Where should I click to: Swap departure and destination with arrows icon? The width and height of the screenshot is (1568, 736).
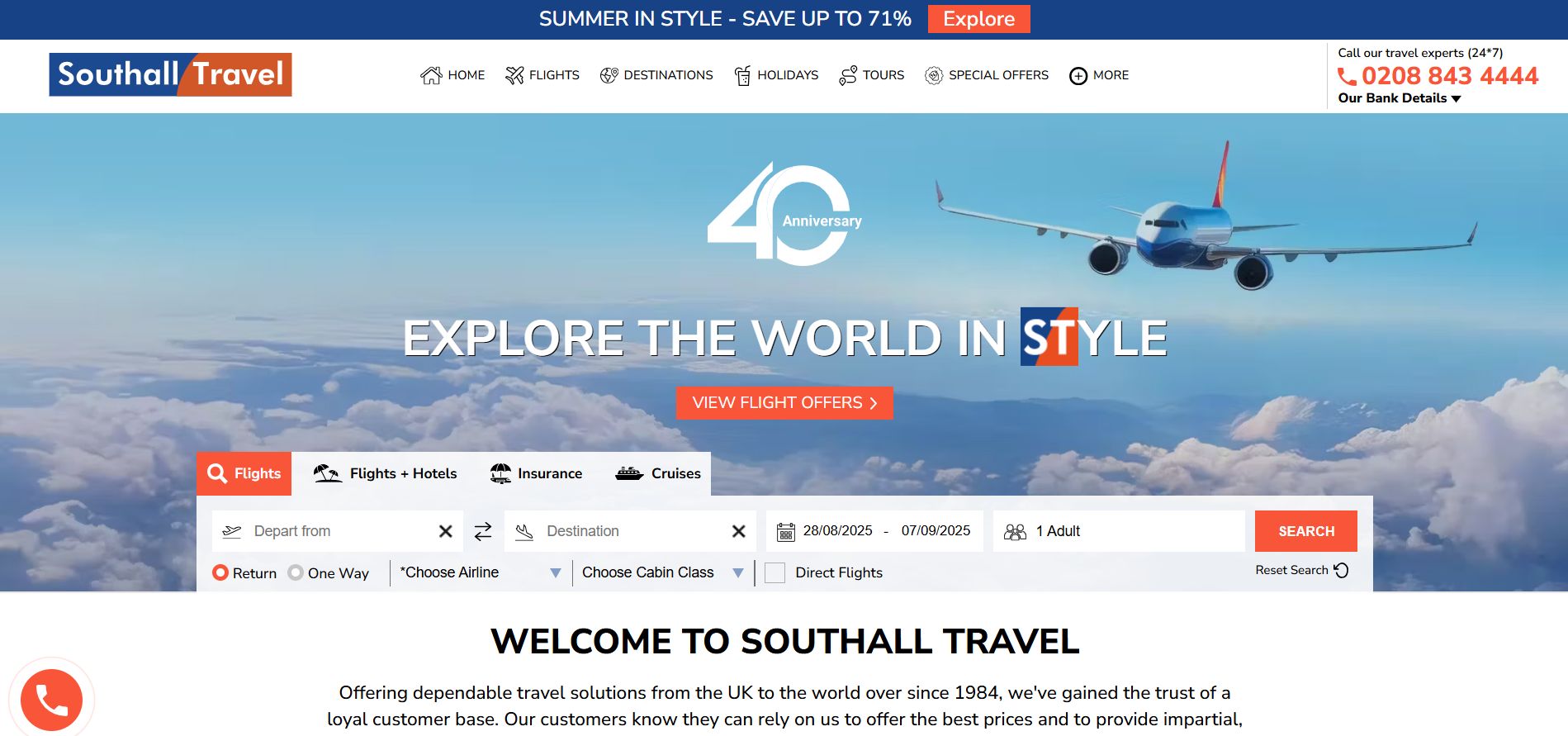pos(483,531)
